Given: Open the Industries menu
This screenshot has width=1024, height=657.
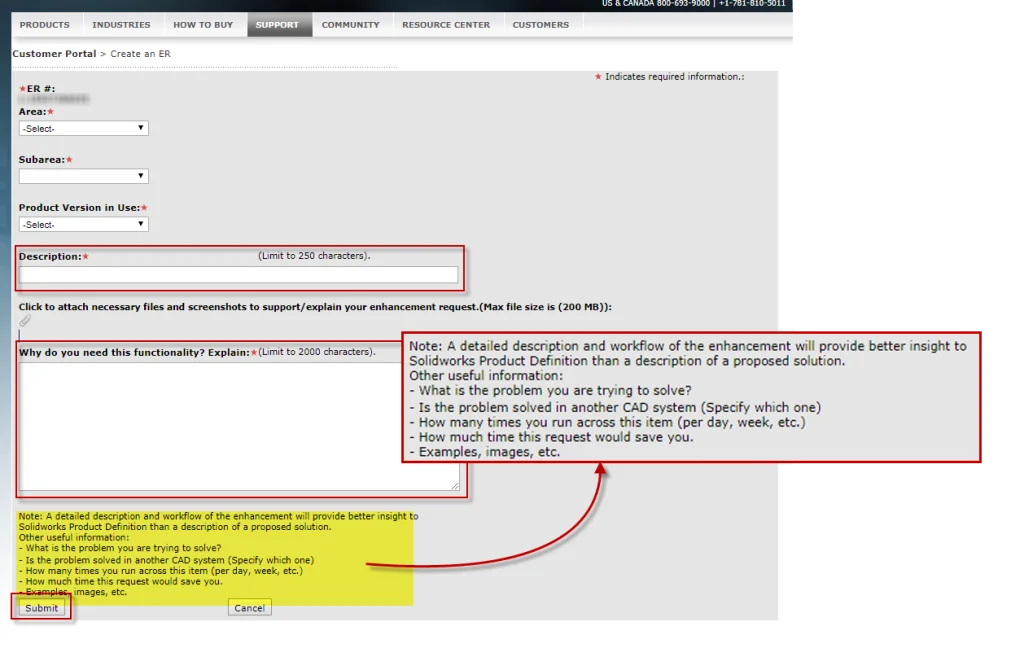Looking at the screenshot, I should point(121,25).
